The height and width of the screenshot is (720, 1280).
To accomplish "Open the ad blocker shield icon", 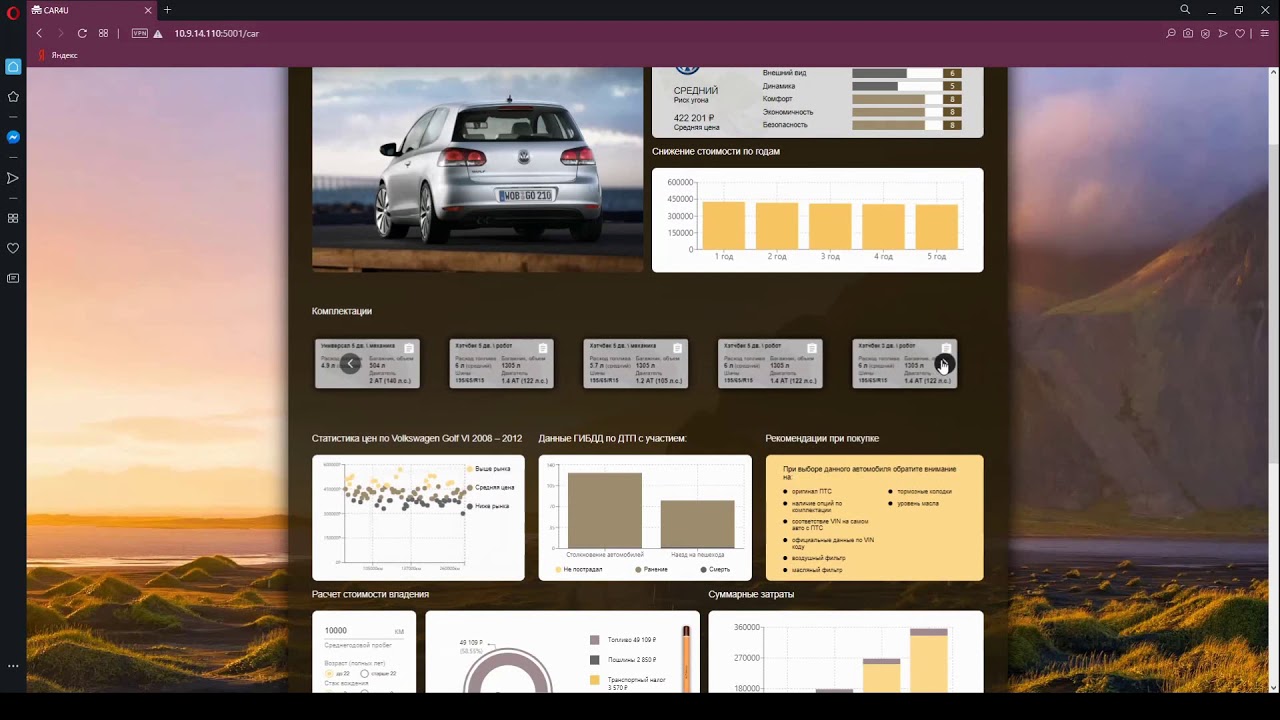I will [1205, 33].
